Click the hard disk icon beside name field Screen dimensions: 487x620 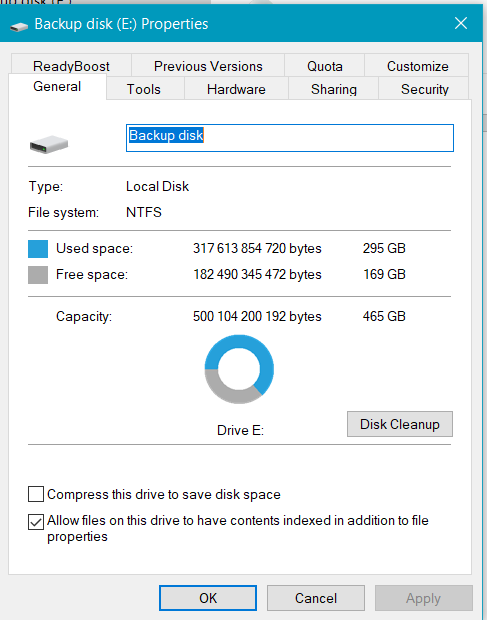coord(49,144)
